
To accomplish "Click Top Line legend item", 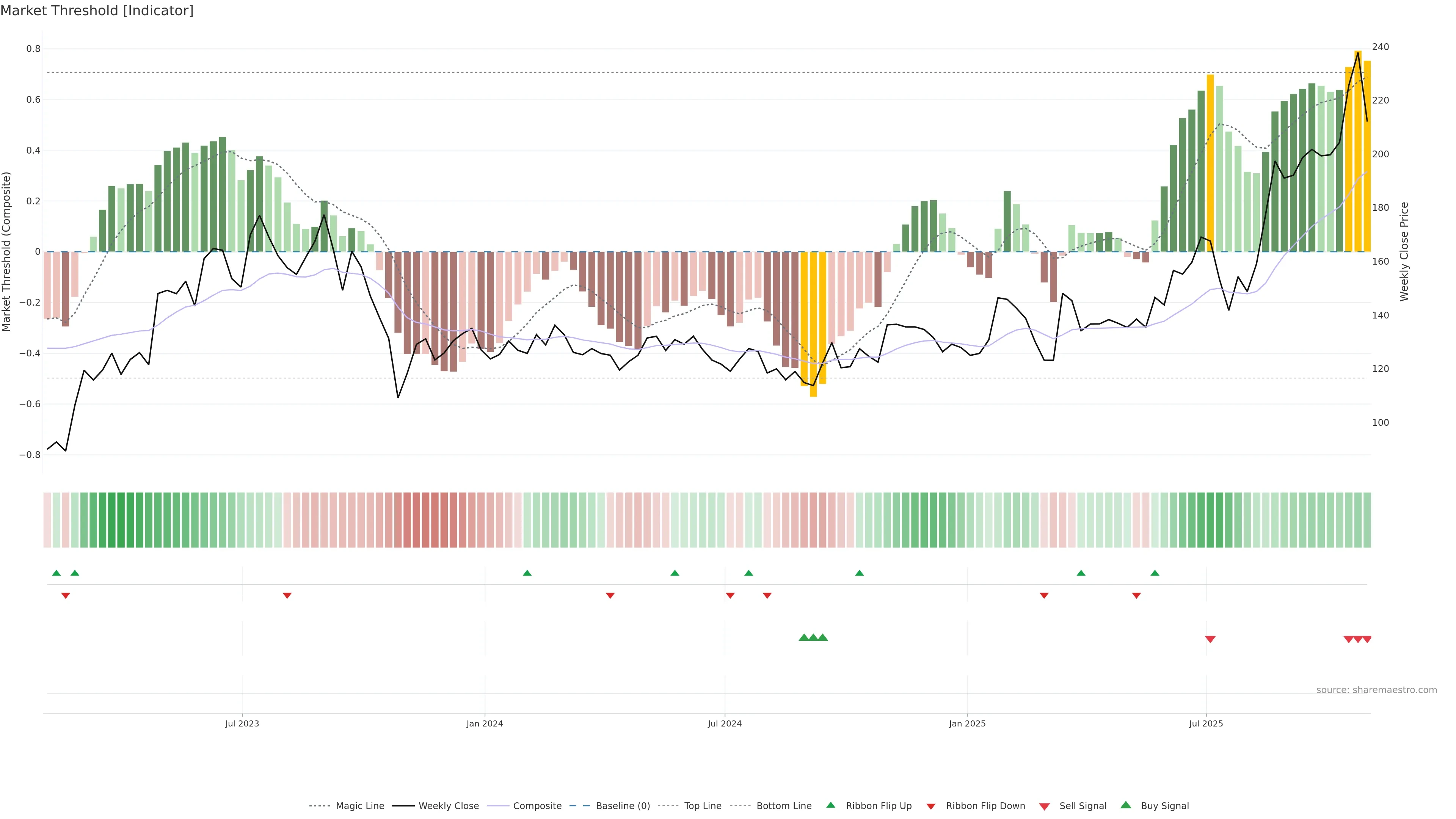I will pyautogui.click(x=703, y=805).
